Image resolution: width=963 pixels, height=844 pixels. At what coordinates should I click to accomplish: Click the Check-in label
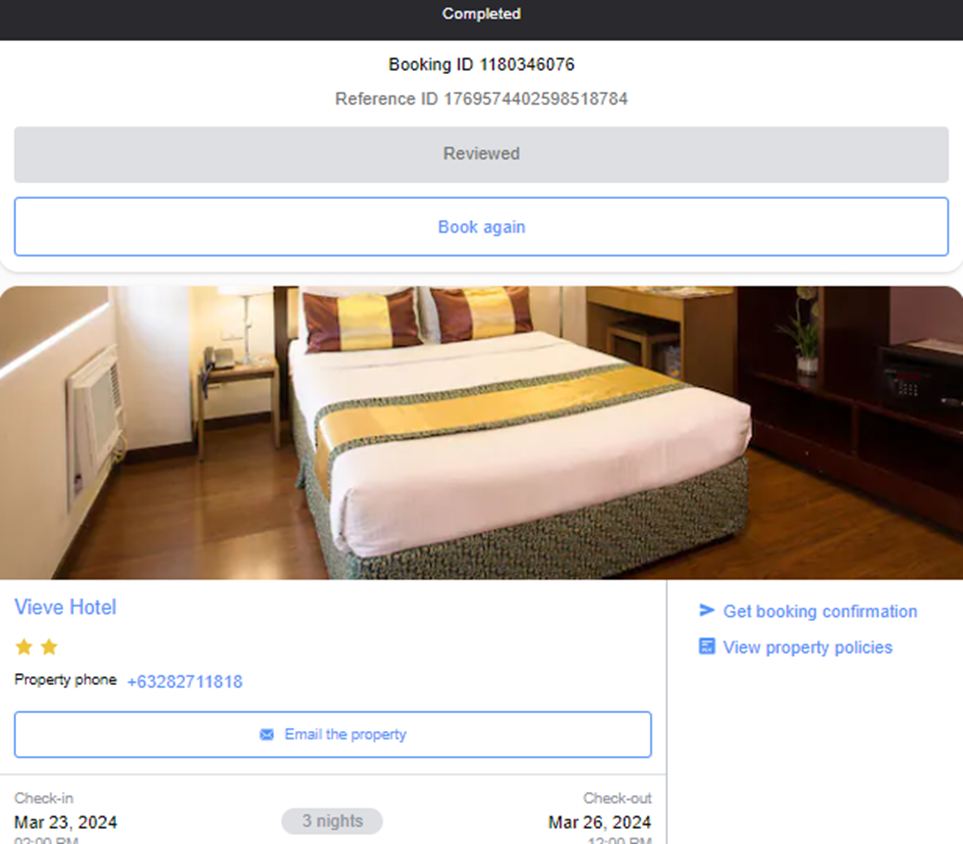44,799
